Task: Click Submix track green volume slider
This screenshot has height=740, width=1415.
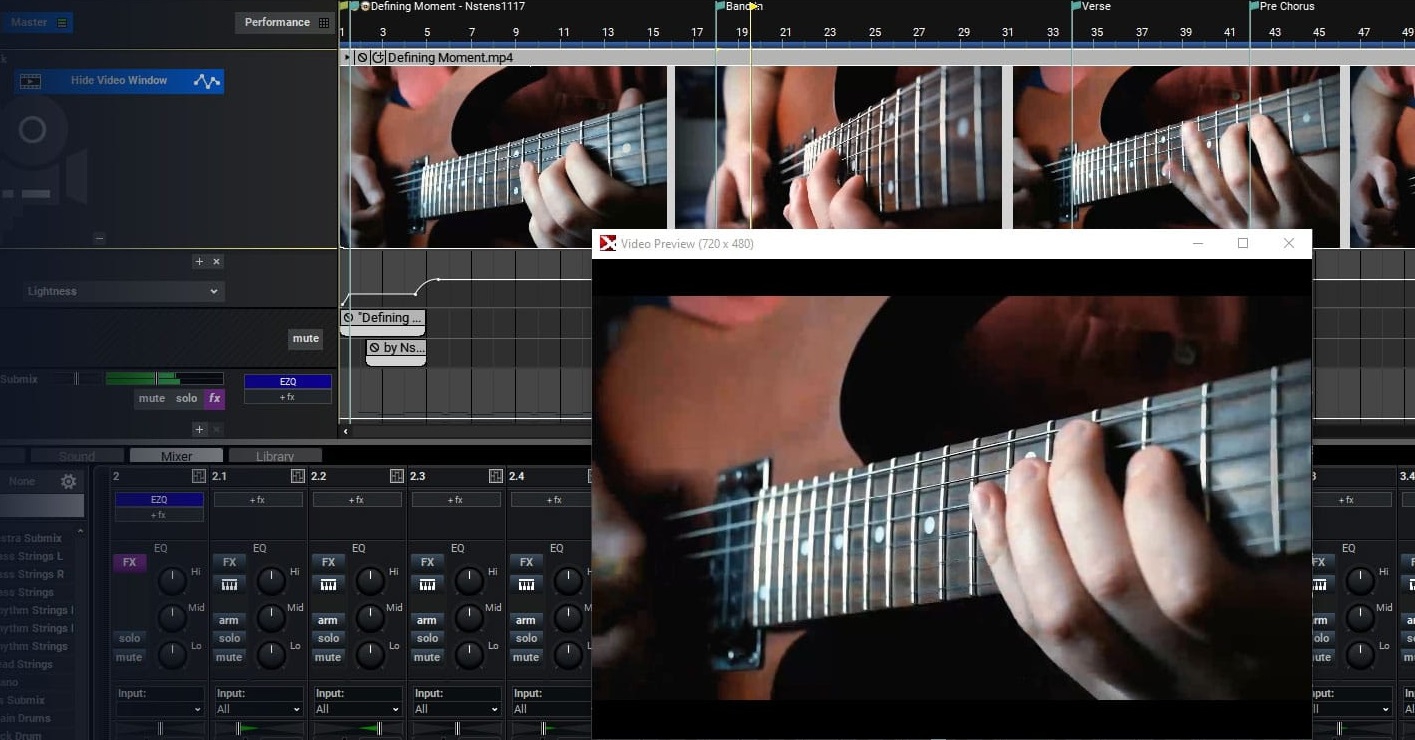Action: click(x=164, y=379)
